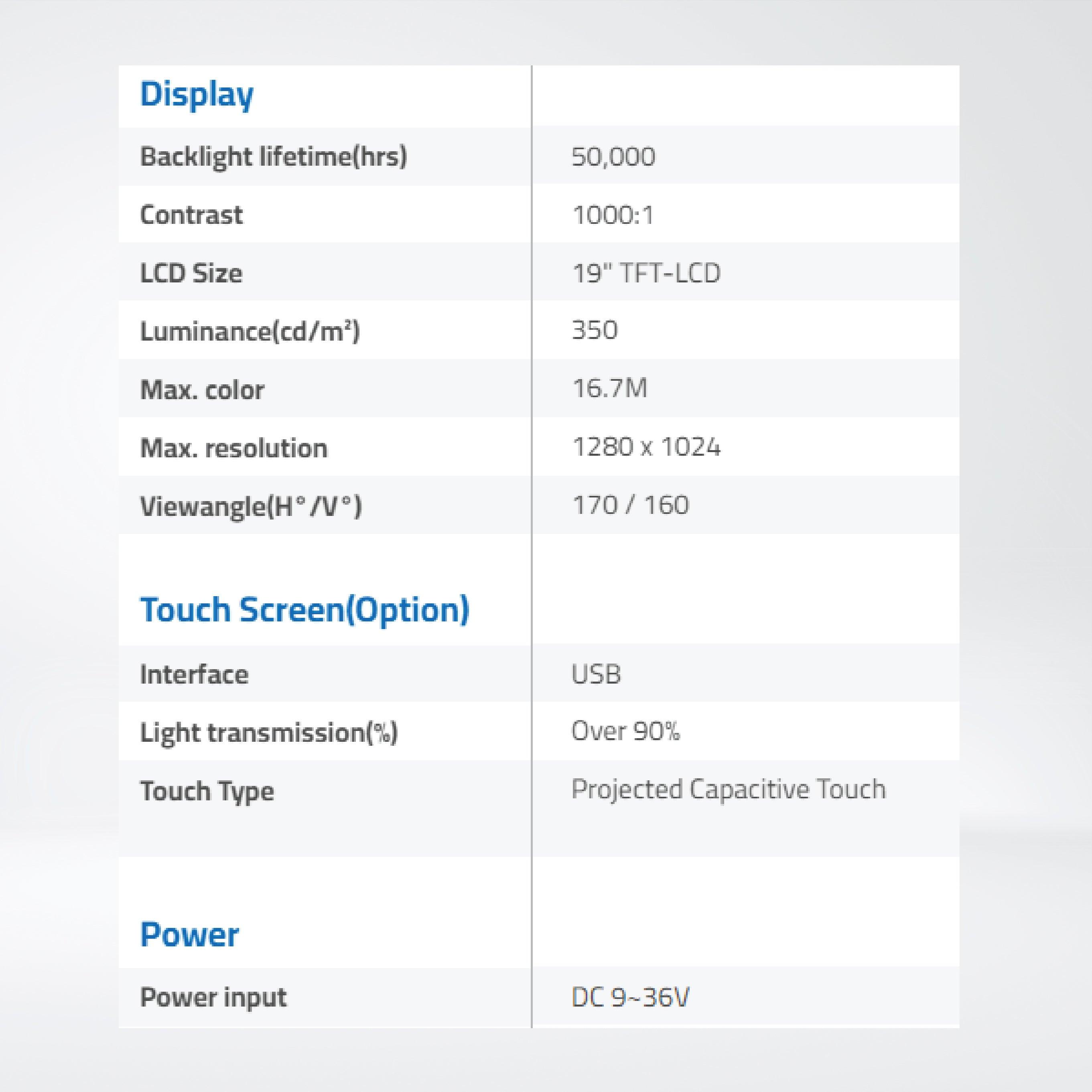This screenshot has height=1092, width=1092.
Task: Click the Projected Capacitive Touch value
Action: pos(729,790)
